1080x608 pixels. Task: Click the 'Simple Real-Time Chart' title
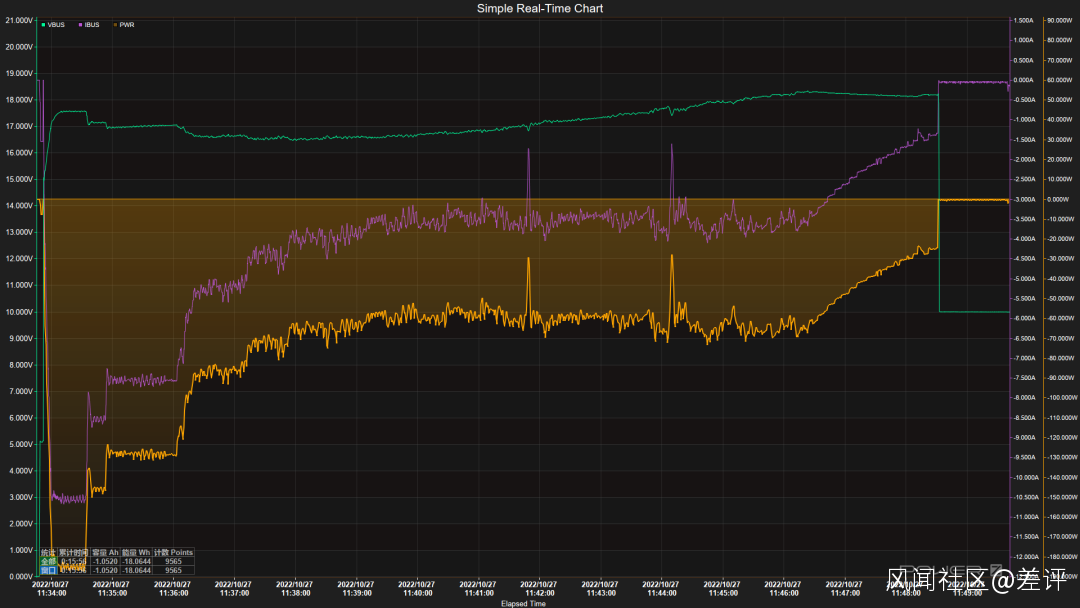540,8
